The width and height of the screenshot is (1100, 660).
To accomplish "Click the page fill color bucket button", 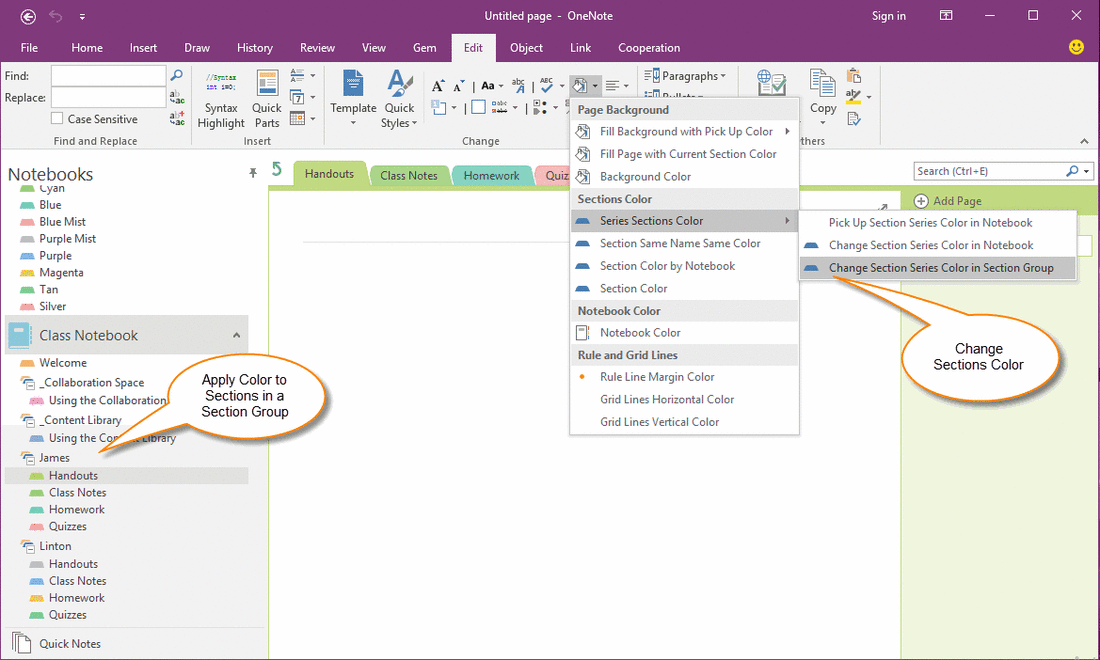I will 579,86.
